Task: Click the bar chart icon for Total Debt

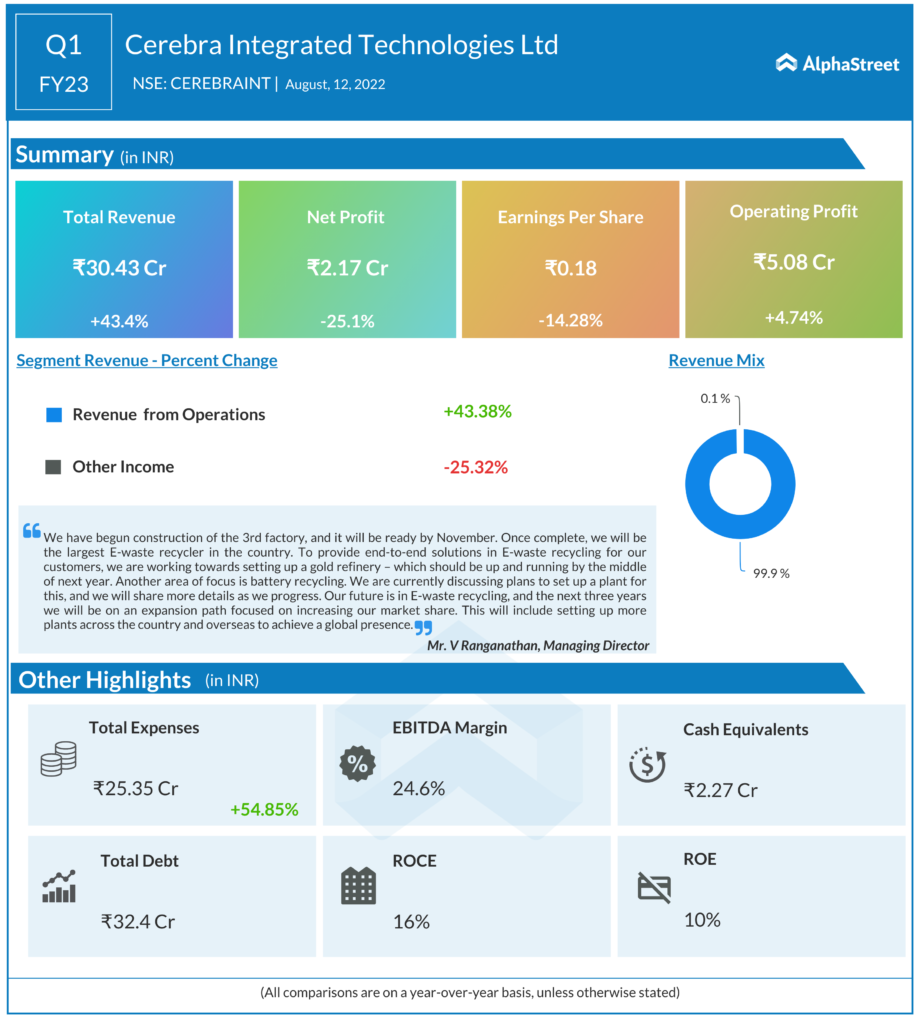Action: point(58,886)
